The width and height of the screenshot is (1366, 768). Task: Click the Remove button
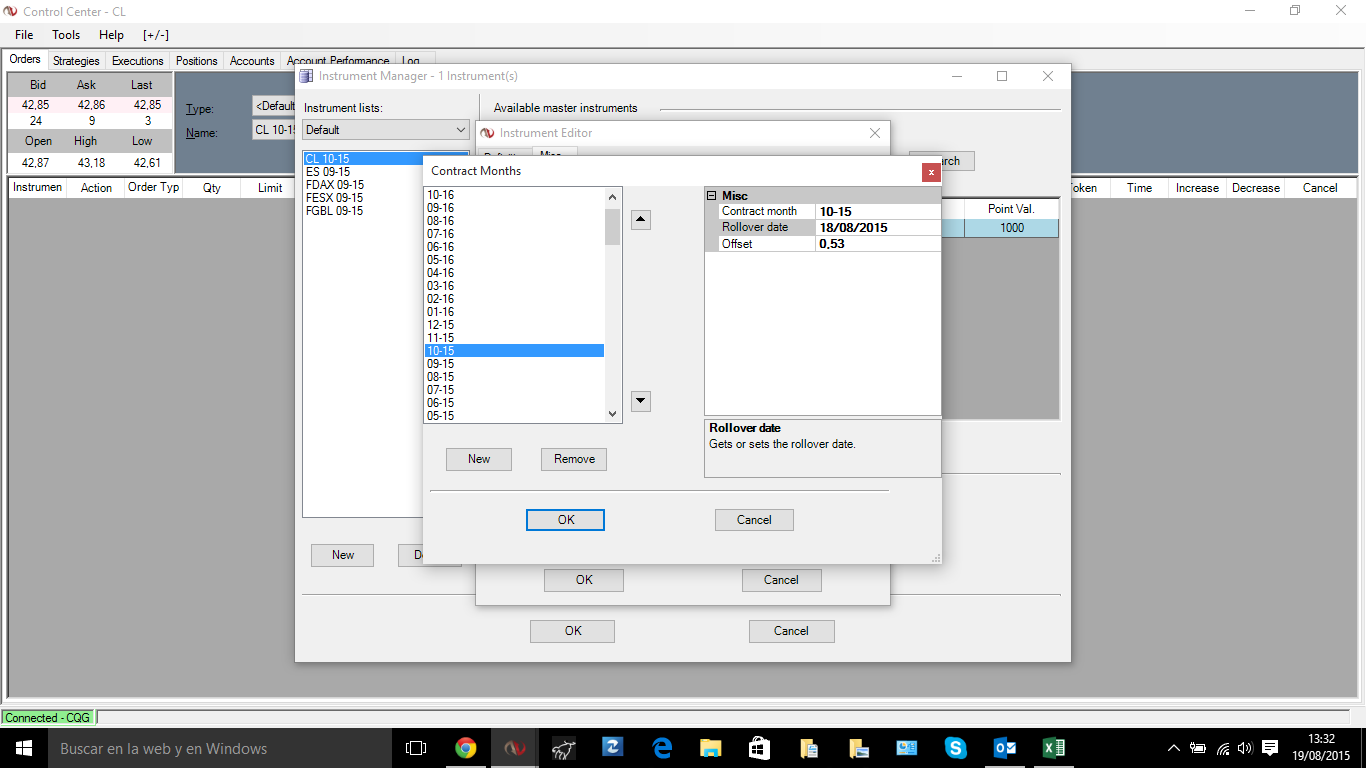pyautogui.click(x=574, y=459)
